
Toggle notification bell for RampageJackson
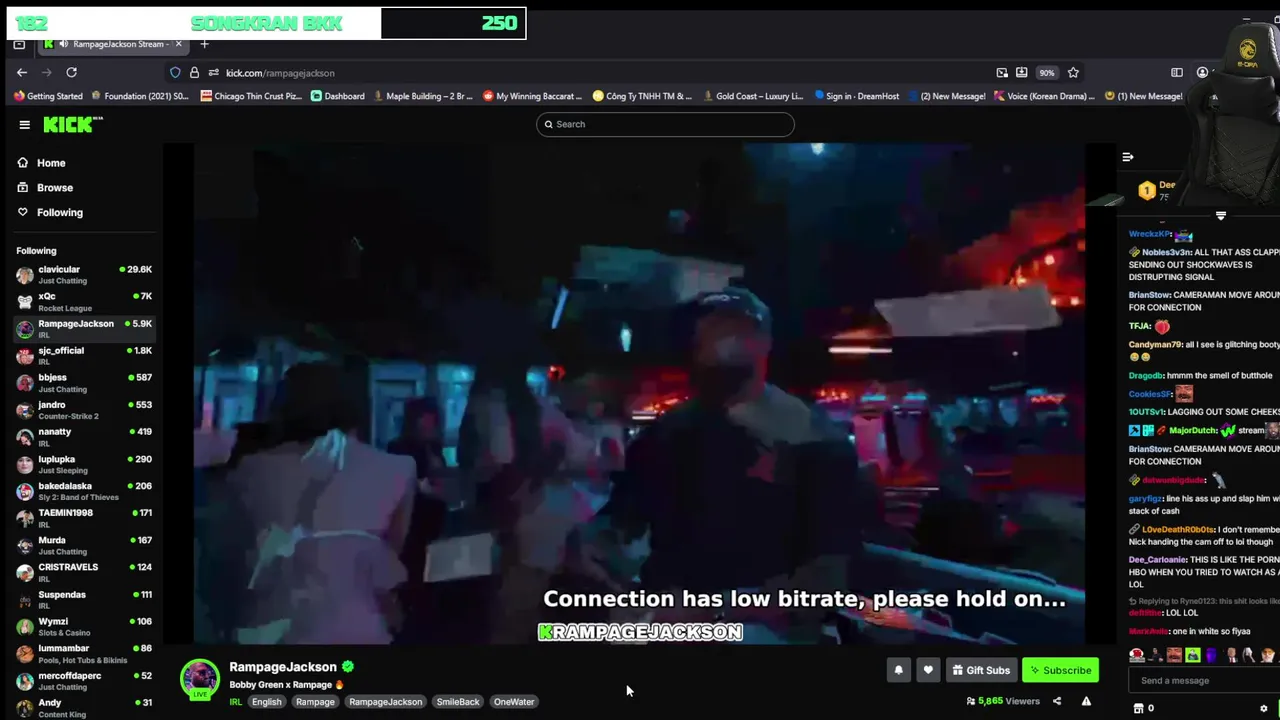[x=898, y=671]
